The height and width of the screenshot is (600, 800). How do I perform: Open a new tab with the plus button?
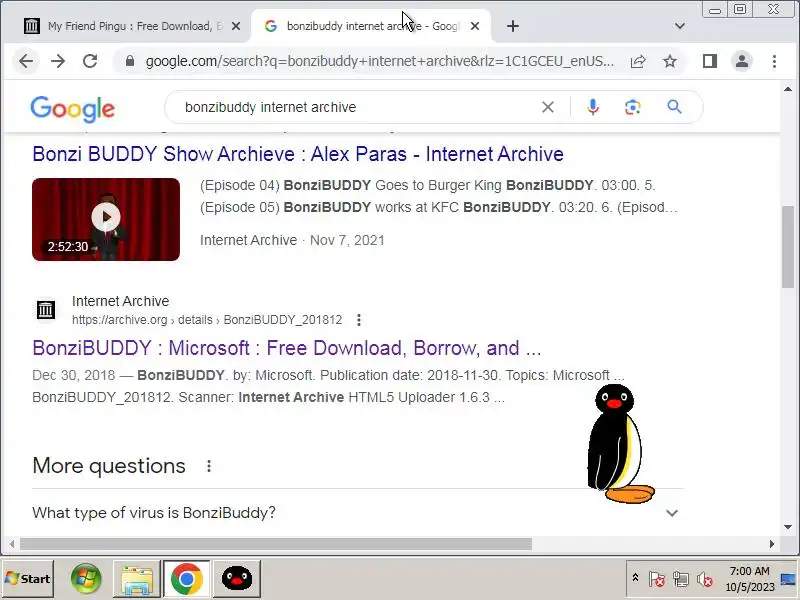513,26
